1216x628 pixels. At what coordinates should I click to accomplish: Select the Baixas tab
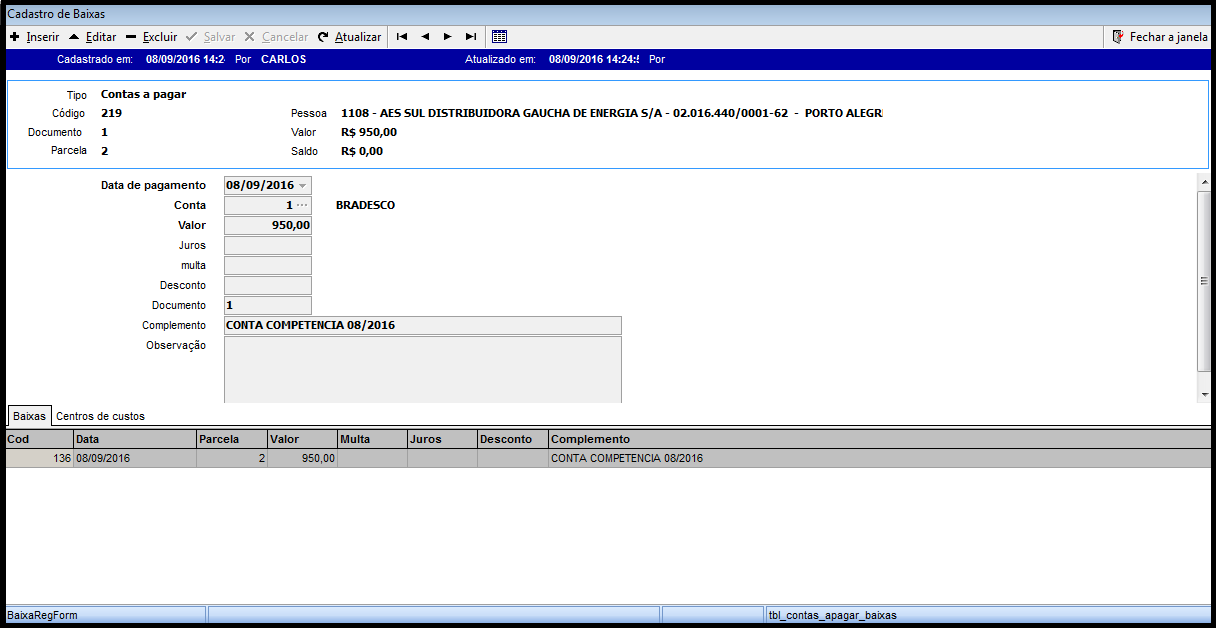point(29,416)
